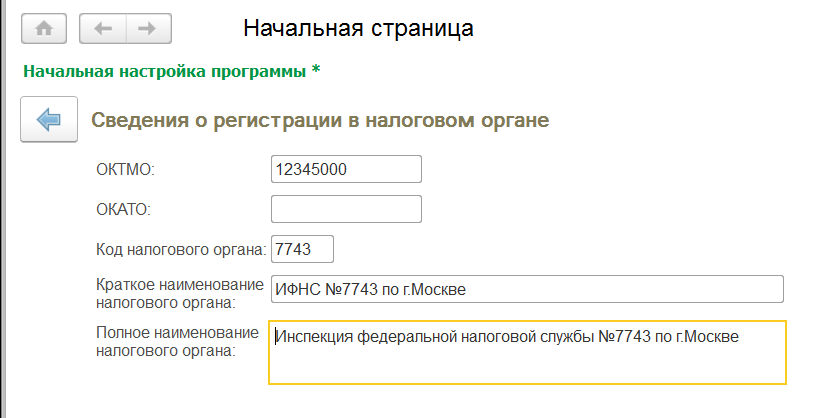The width and height of the screenshot is (829, 418).
Task: Click the Полное наименование multiline text box
Action: 526,352
